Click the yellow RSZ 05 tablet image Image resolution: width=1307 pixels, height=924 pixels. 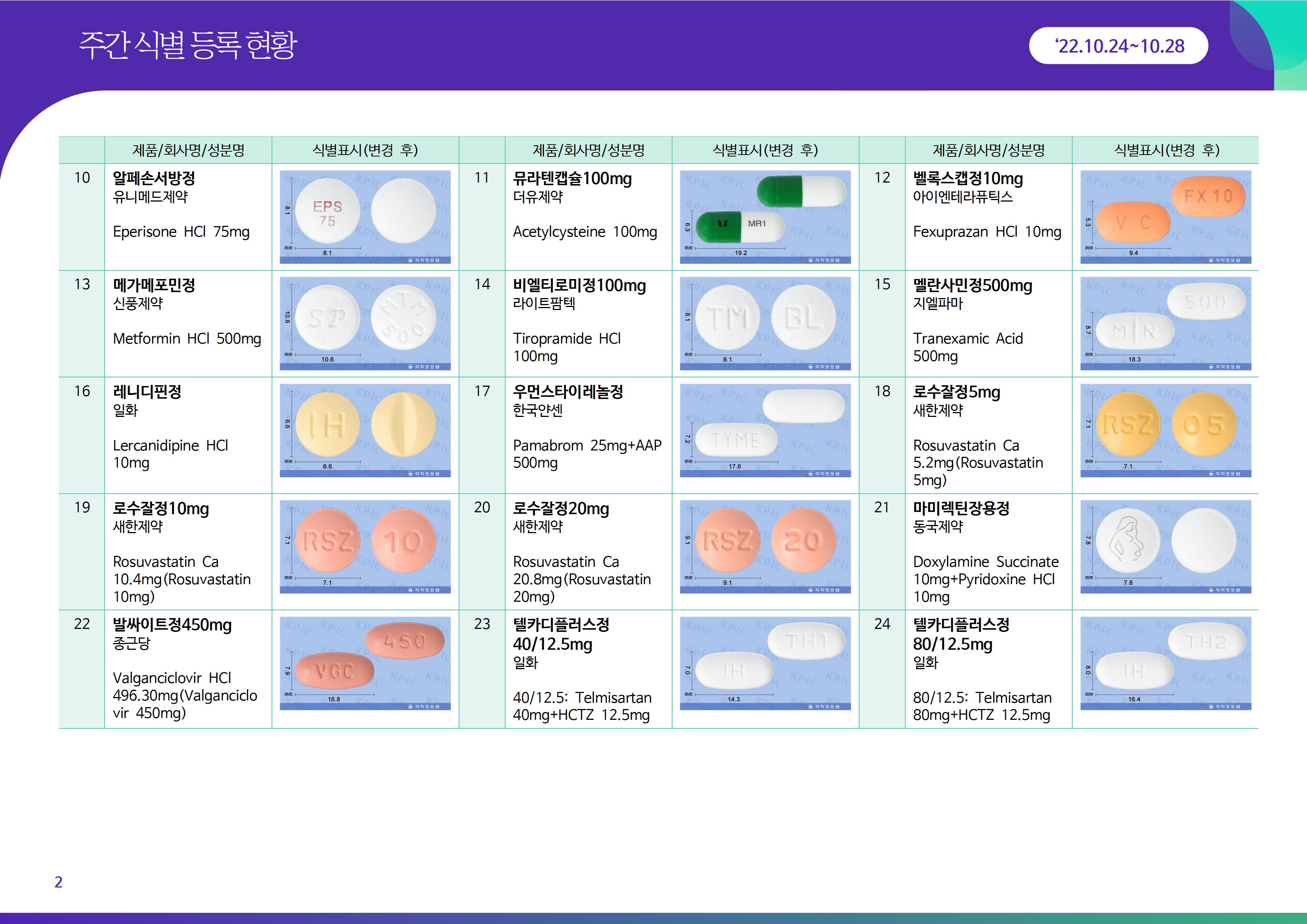tap(1165, 430)
